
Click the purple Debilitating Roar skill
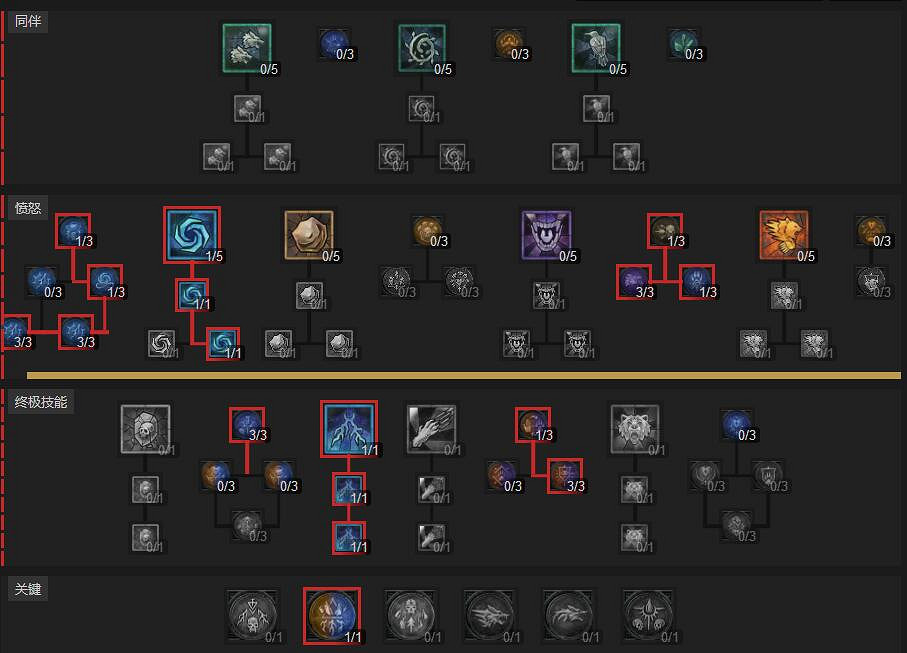pyautogui.click(x=546, y=235)
